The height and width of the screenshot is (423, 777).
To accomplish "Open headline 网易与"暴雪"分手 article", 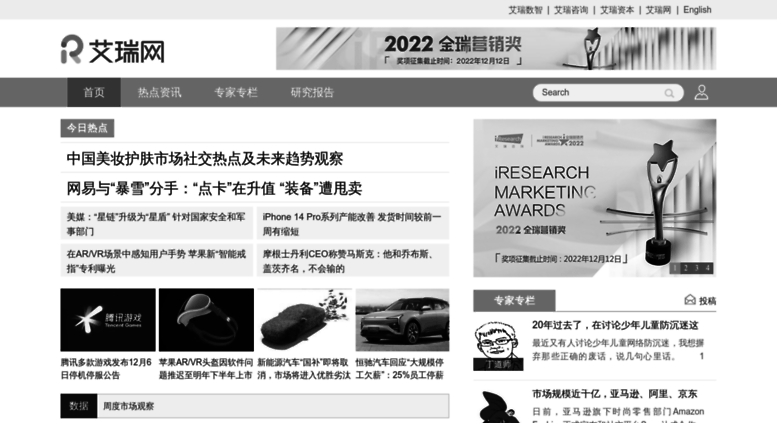I will coord(214,189).
